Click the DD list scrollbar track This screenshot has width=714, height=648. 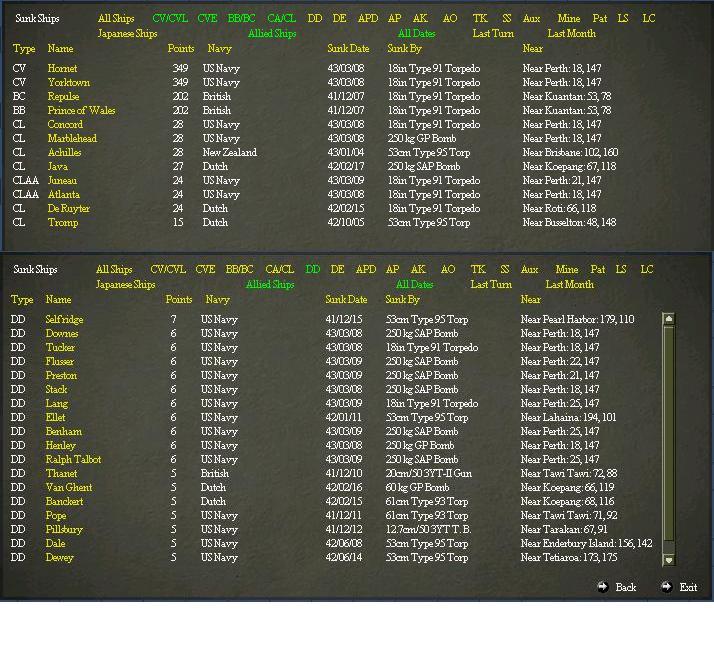tap(668, 439)
